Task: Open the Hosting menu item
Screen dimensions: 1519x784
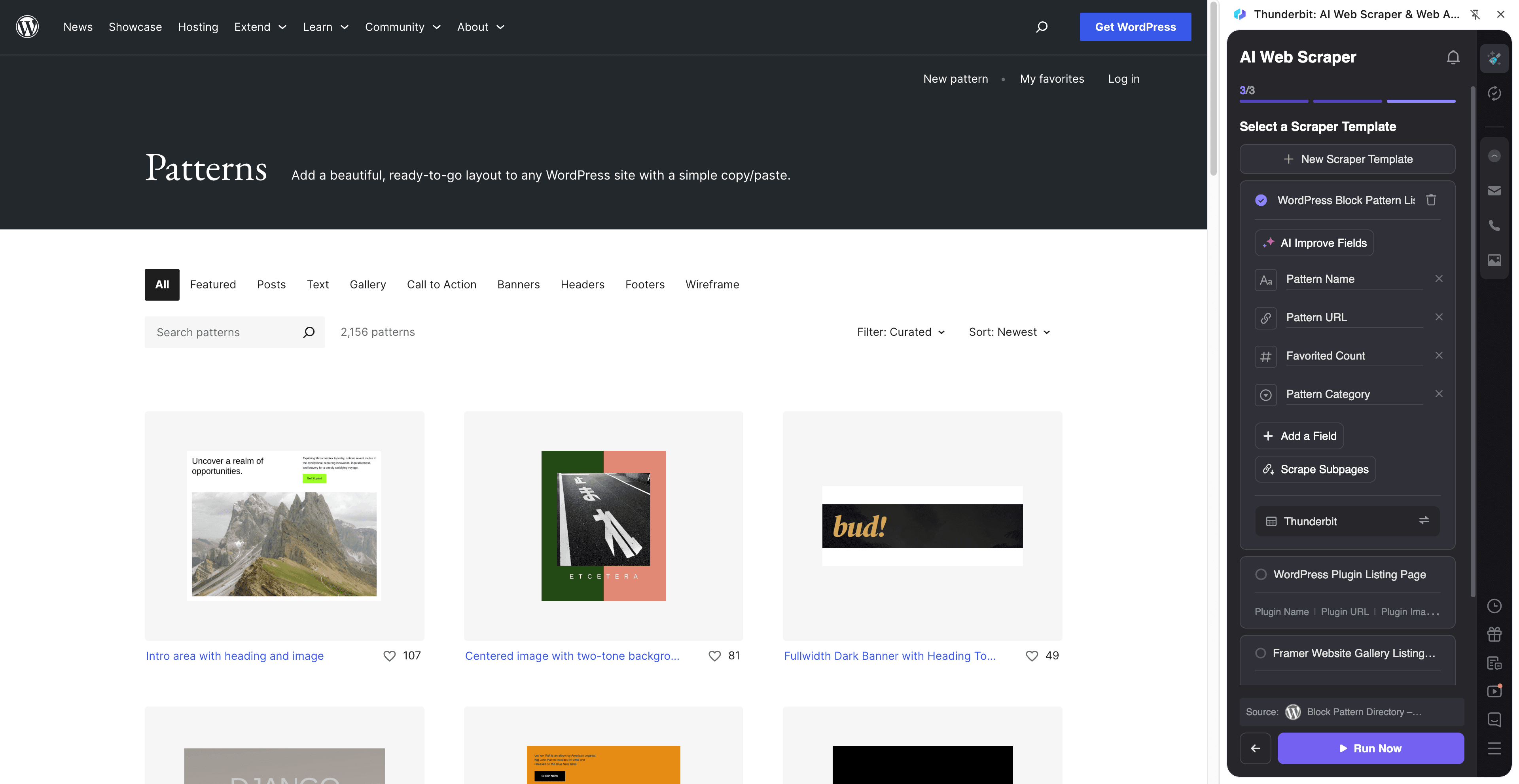Action: 197,27
